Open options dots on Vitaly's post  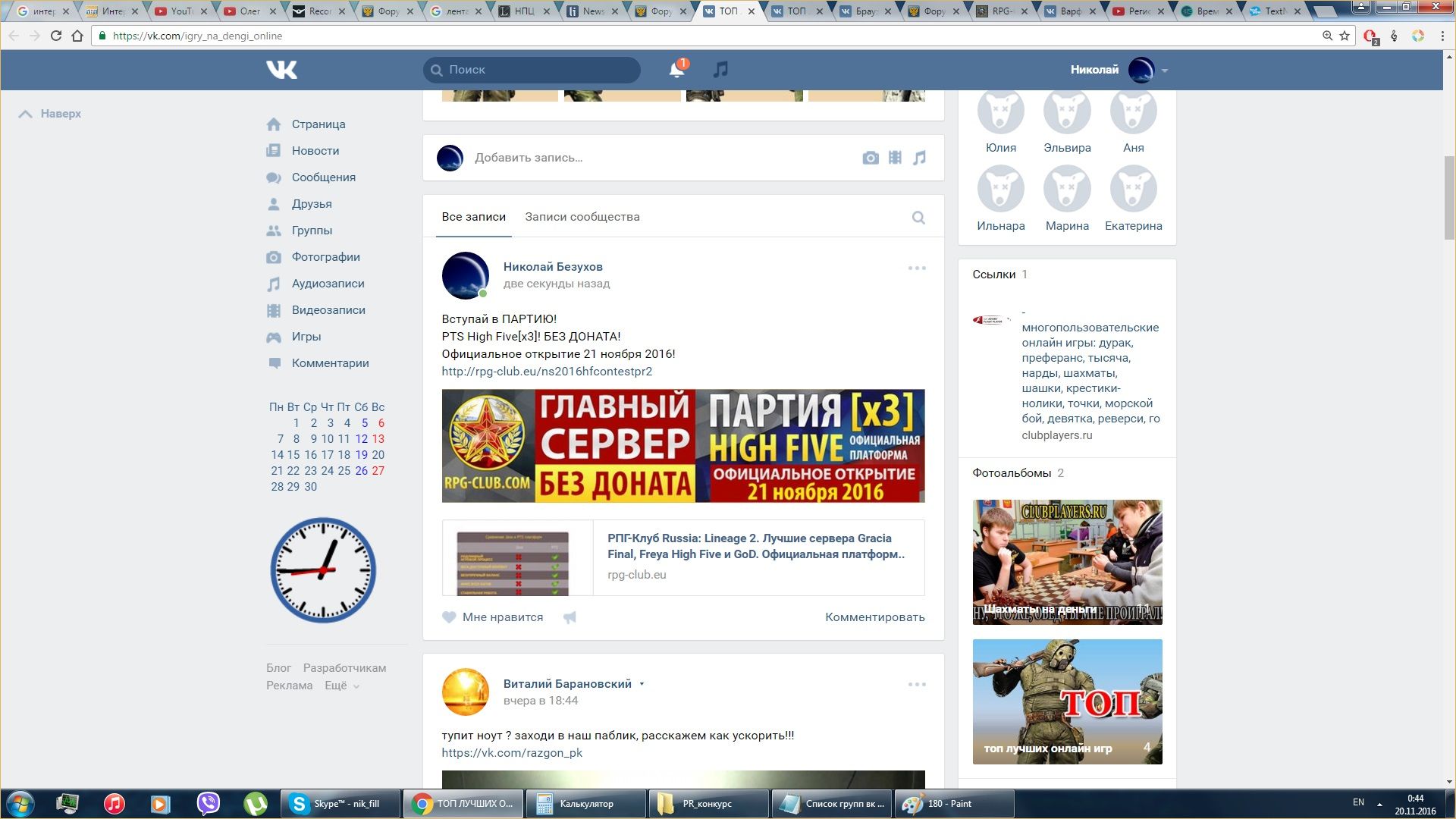click(917, 684)
